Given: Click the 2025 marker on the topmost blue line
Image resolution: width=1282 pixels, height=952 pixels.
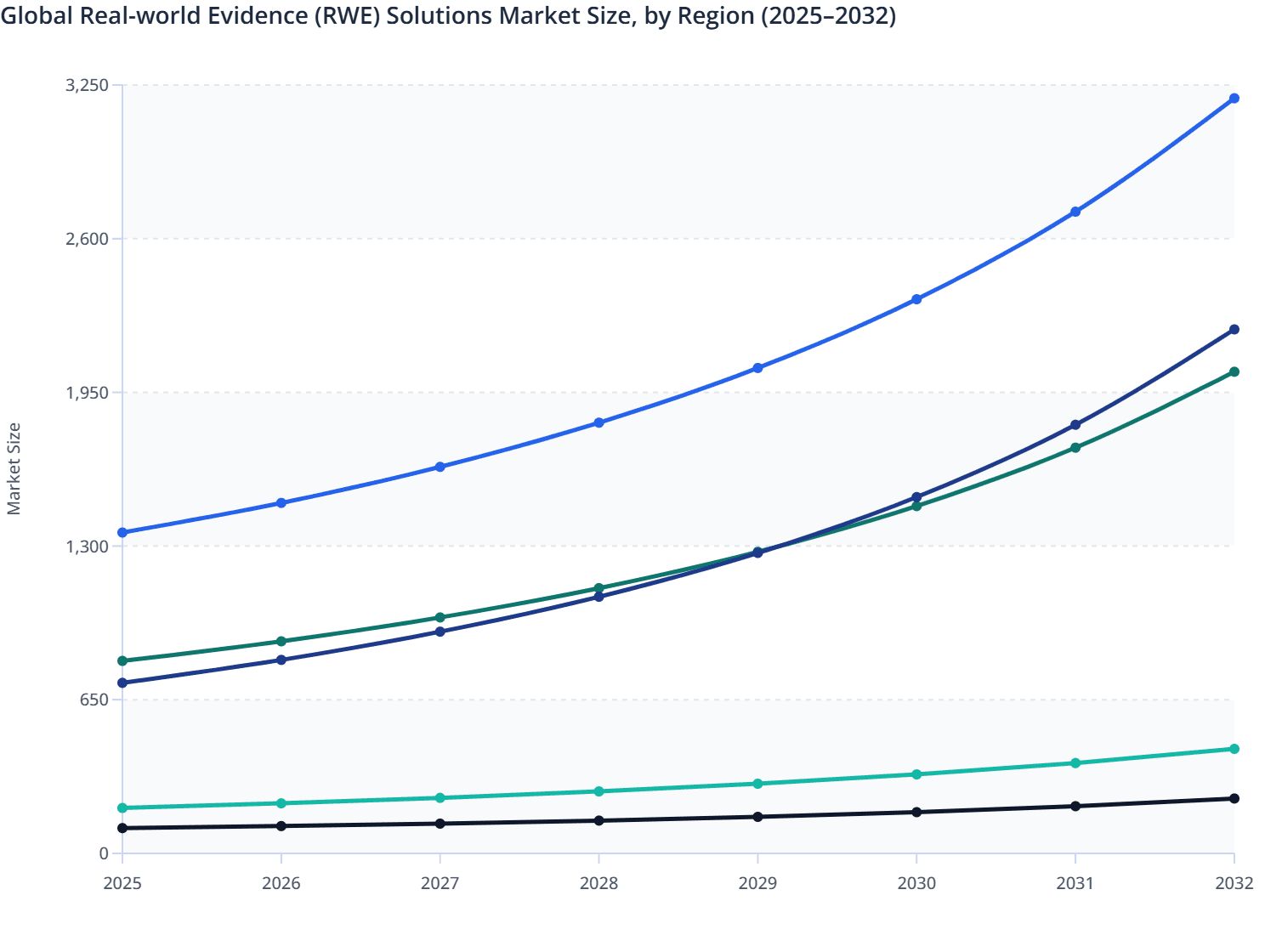Looking at the screenshot, I should (122, 533).
